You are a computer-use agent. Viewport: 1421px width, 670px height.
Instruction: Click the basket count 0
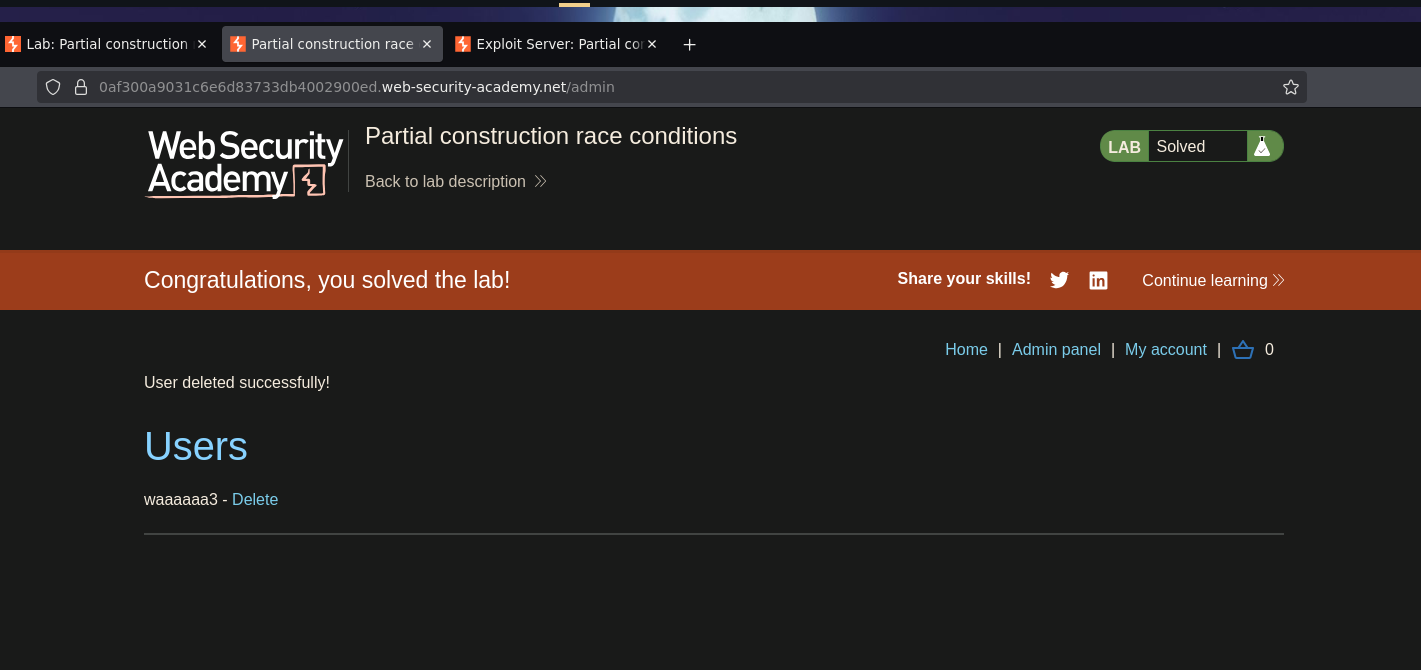tap(1269, 350)
